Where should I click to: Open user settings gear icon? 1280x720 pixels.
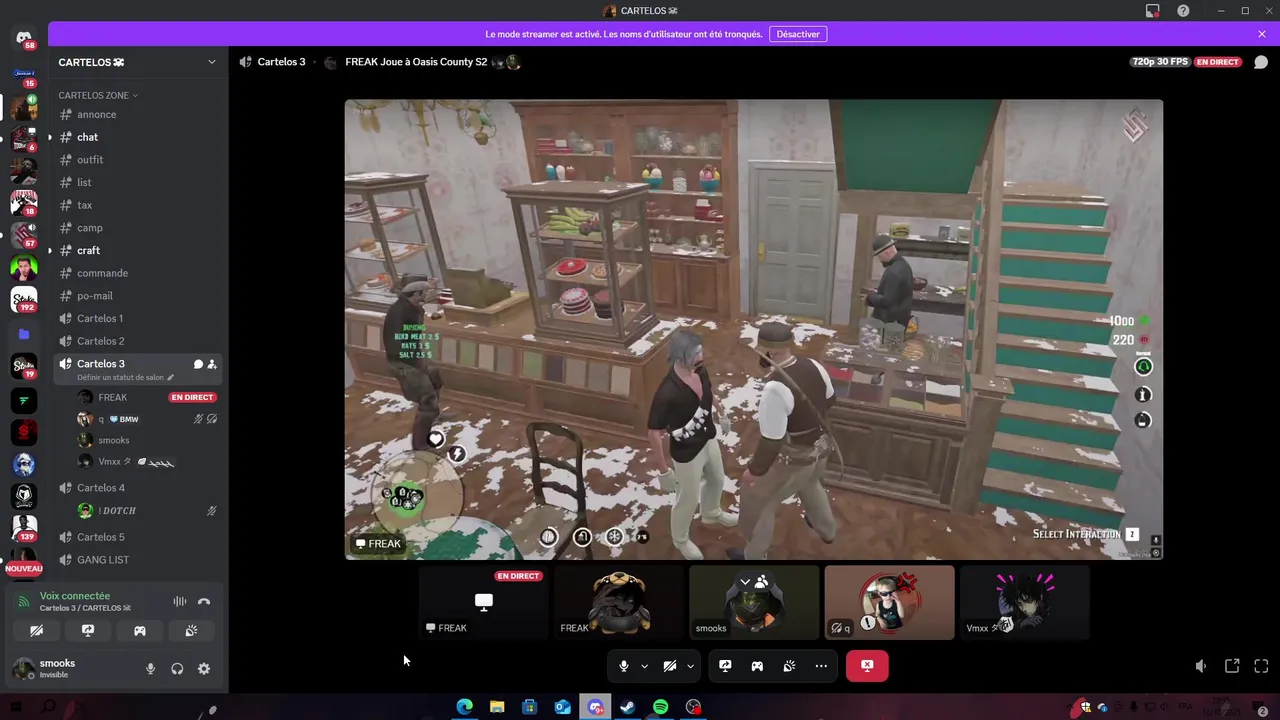[x=204, y=669]
